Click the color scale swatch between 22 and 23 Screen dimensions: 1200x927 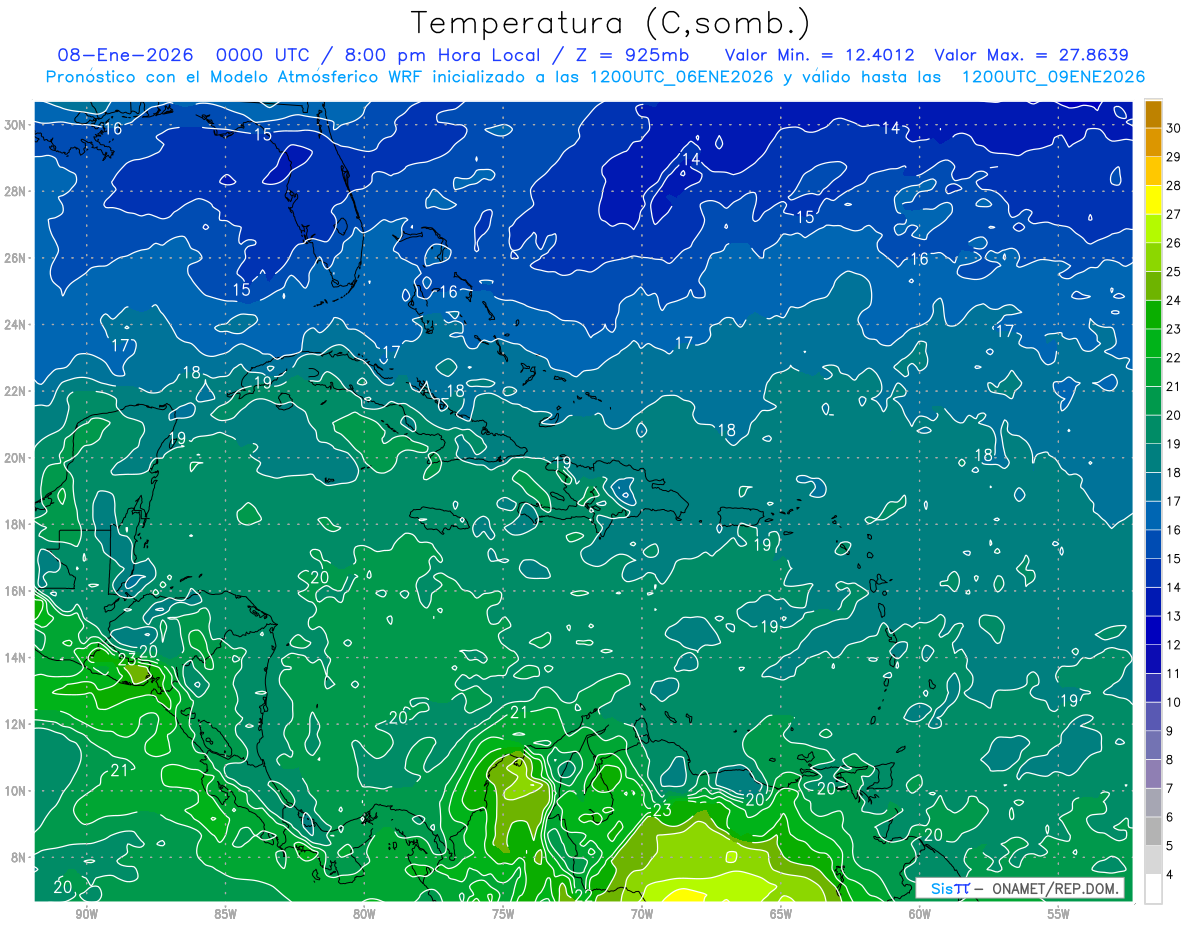coord(1153,344)
